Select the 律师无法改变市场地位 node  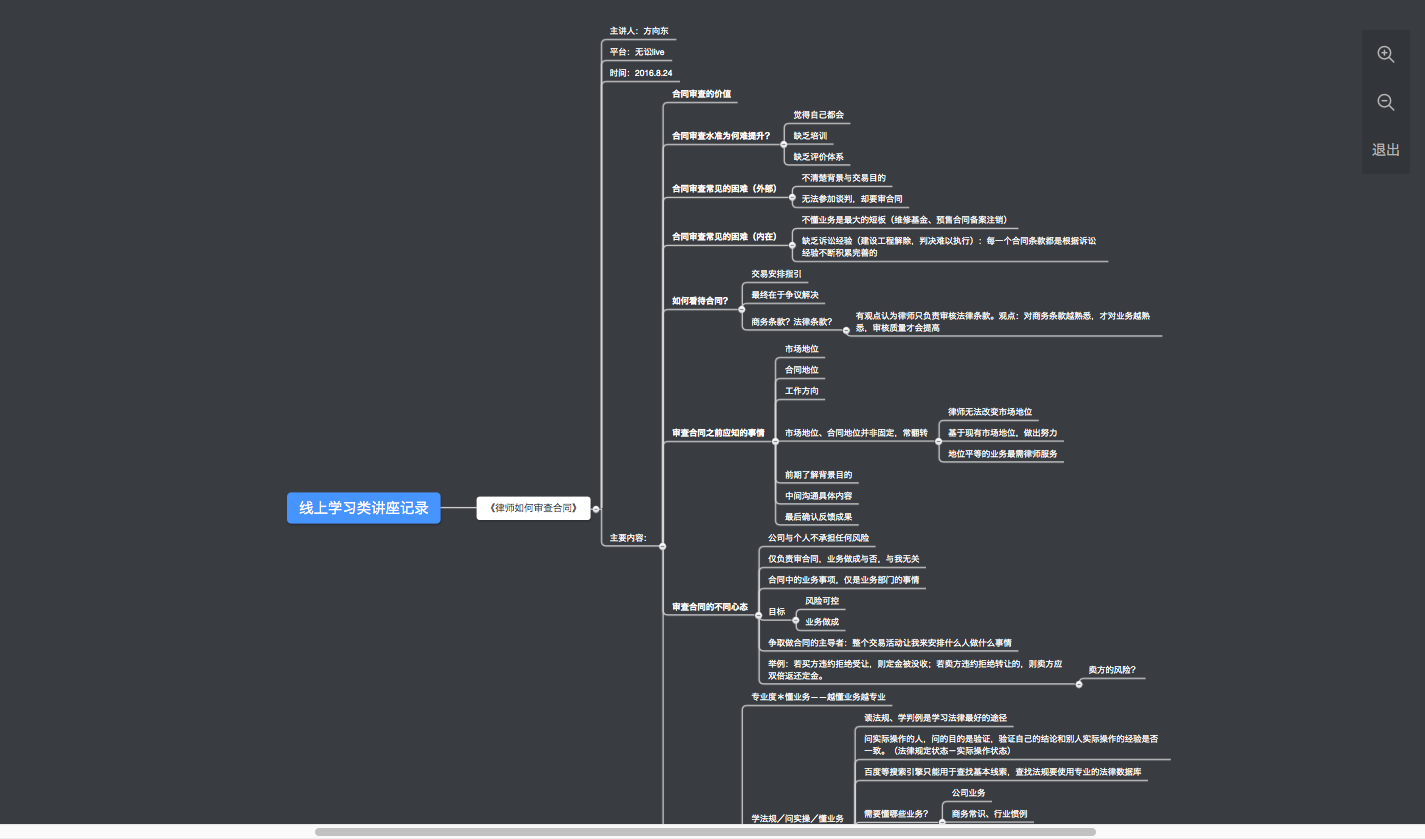(x=990, y=412)
